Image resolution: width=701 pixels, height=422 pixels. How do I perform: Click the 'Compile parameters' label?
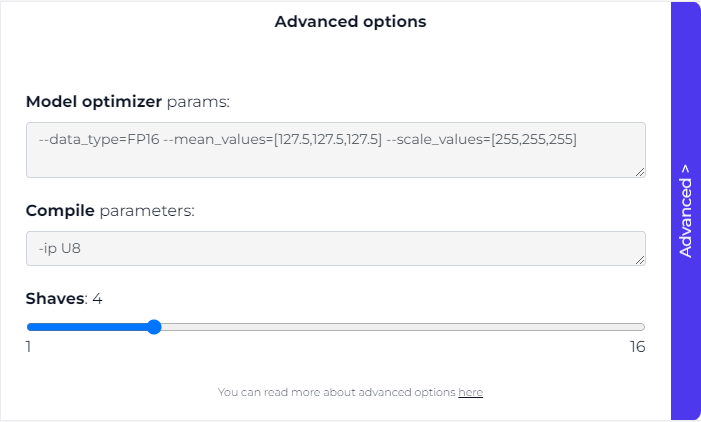[x=110, y=210]
